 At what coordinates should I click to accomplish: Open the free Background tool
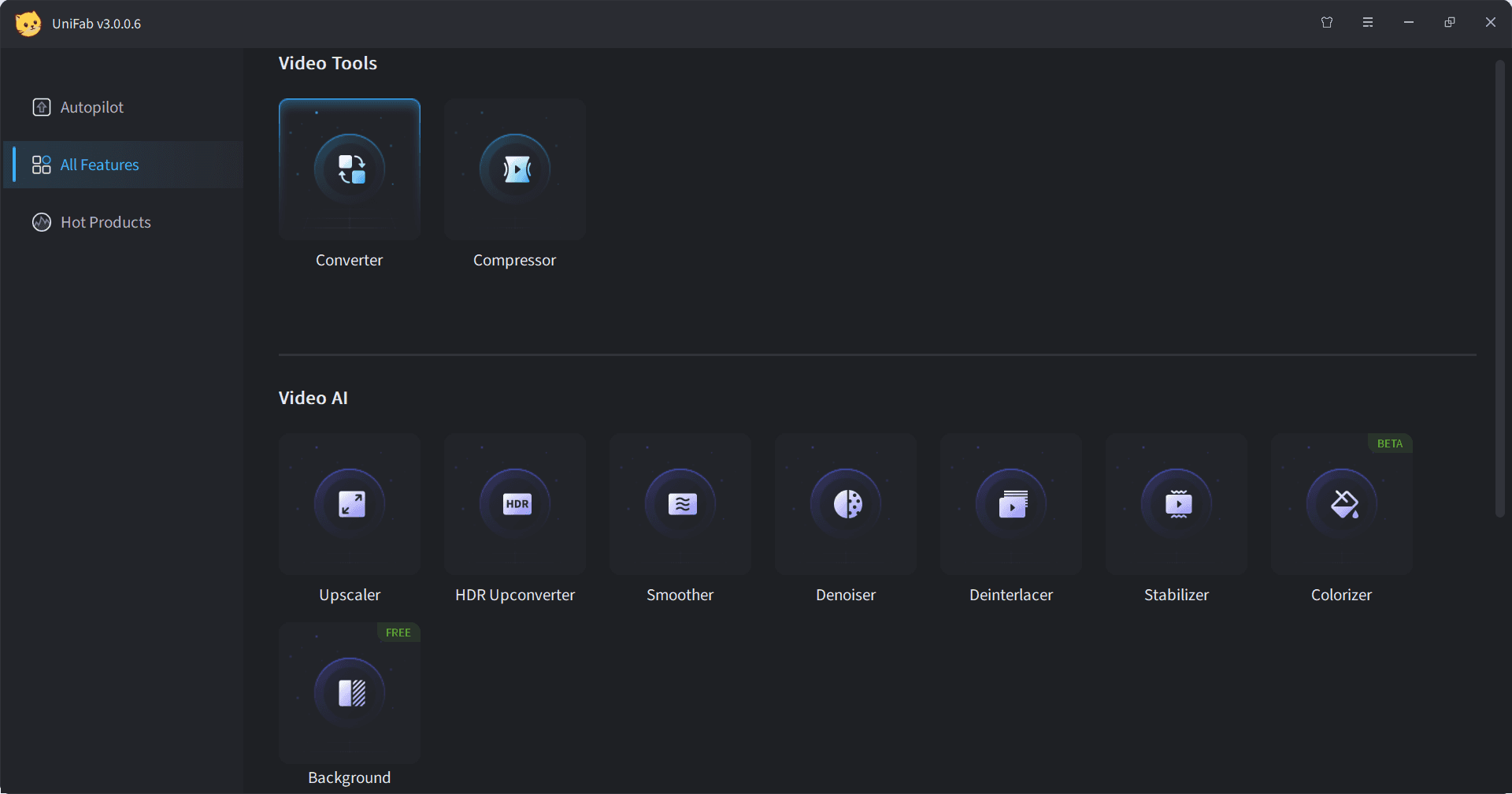pyautogui.click(x=350, y=693)
